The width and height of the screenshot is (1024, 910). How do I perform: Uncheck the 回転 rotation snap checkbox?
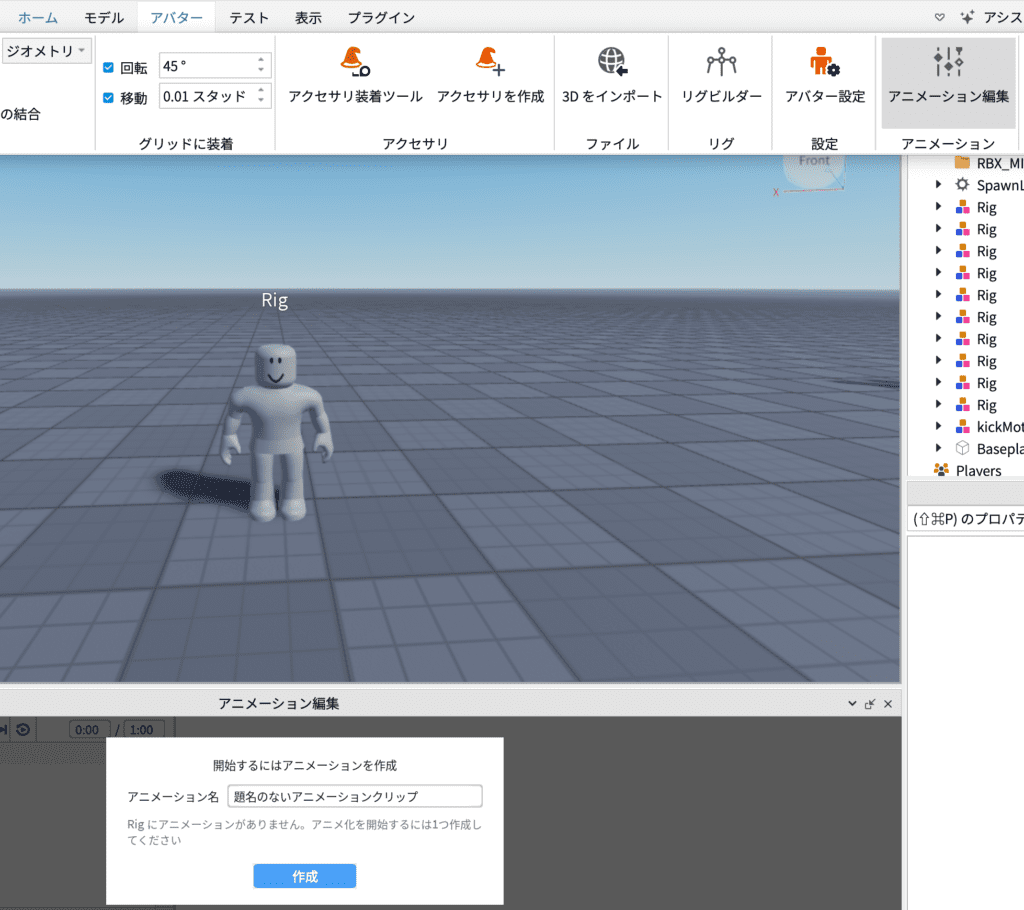[109, 68]
